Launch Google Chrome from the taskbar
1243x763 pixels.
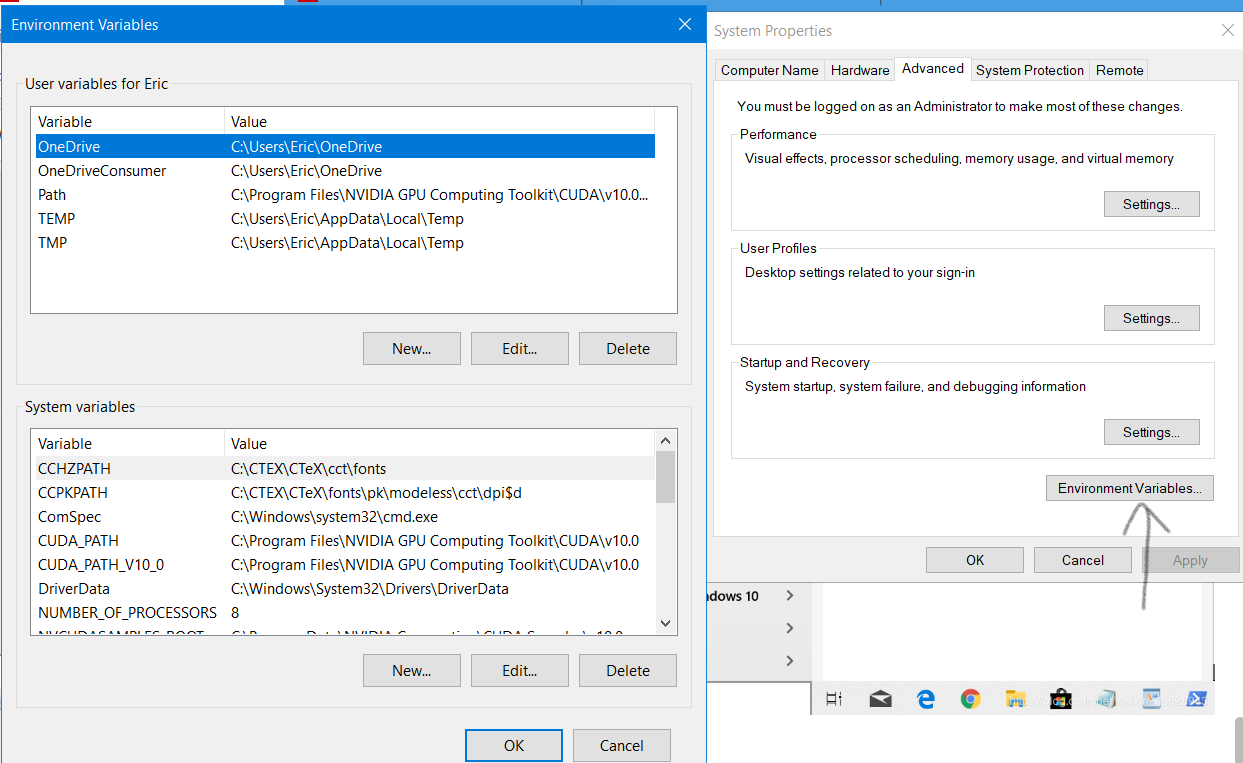pos(970,699)
